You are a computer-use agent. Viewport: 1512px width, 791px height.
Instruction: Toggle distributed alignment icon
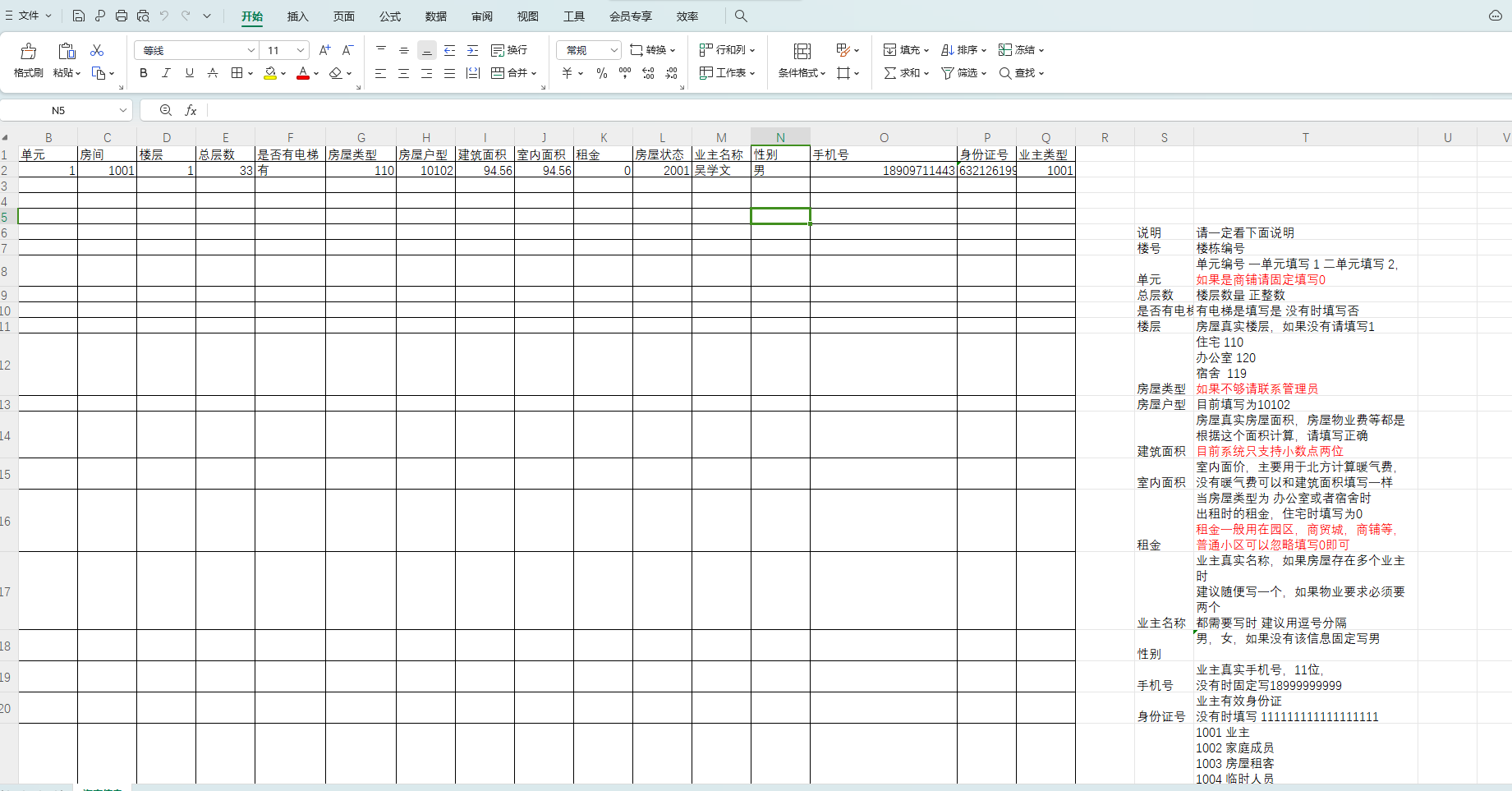[x=473, y=73]
